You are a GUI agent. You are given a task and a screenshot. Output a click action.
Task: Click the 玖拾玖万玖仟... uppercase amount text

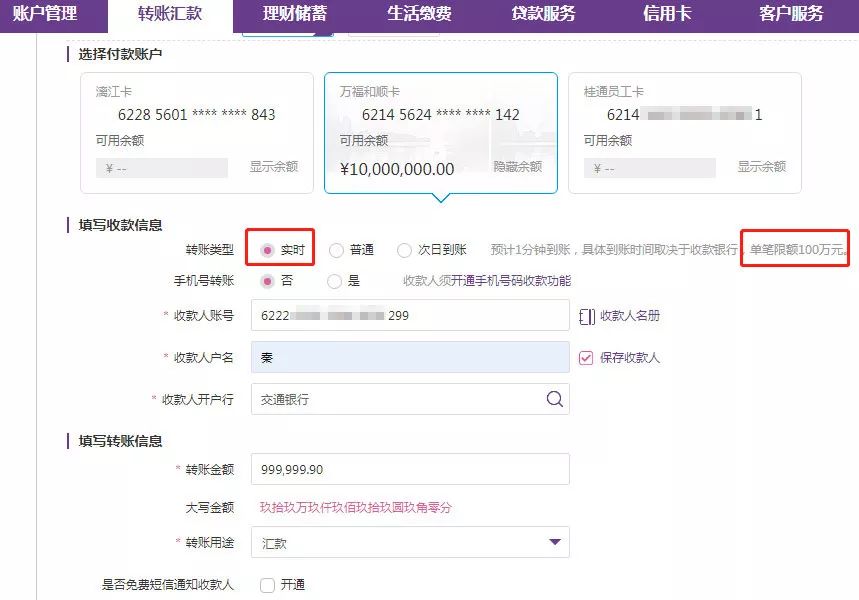pyautogui.click(x=356, y=507)
